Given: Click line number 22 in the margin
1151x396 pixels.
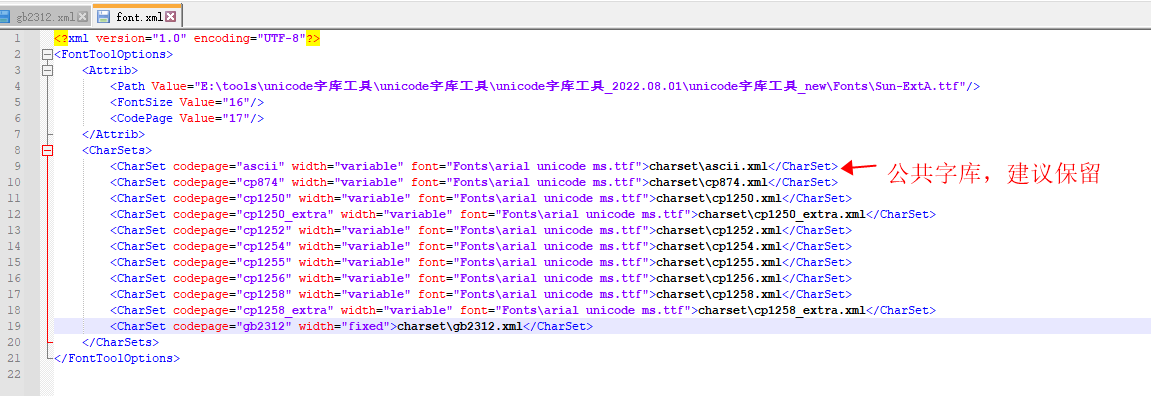Looking at the screenshot, I should (x=15, y=375).
